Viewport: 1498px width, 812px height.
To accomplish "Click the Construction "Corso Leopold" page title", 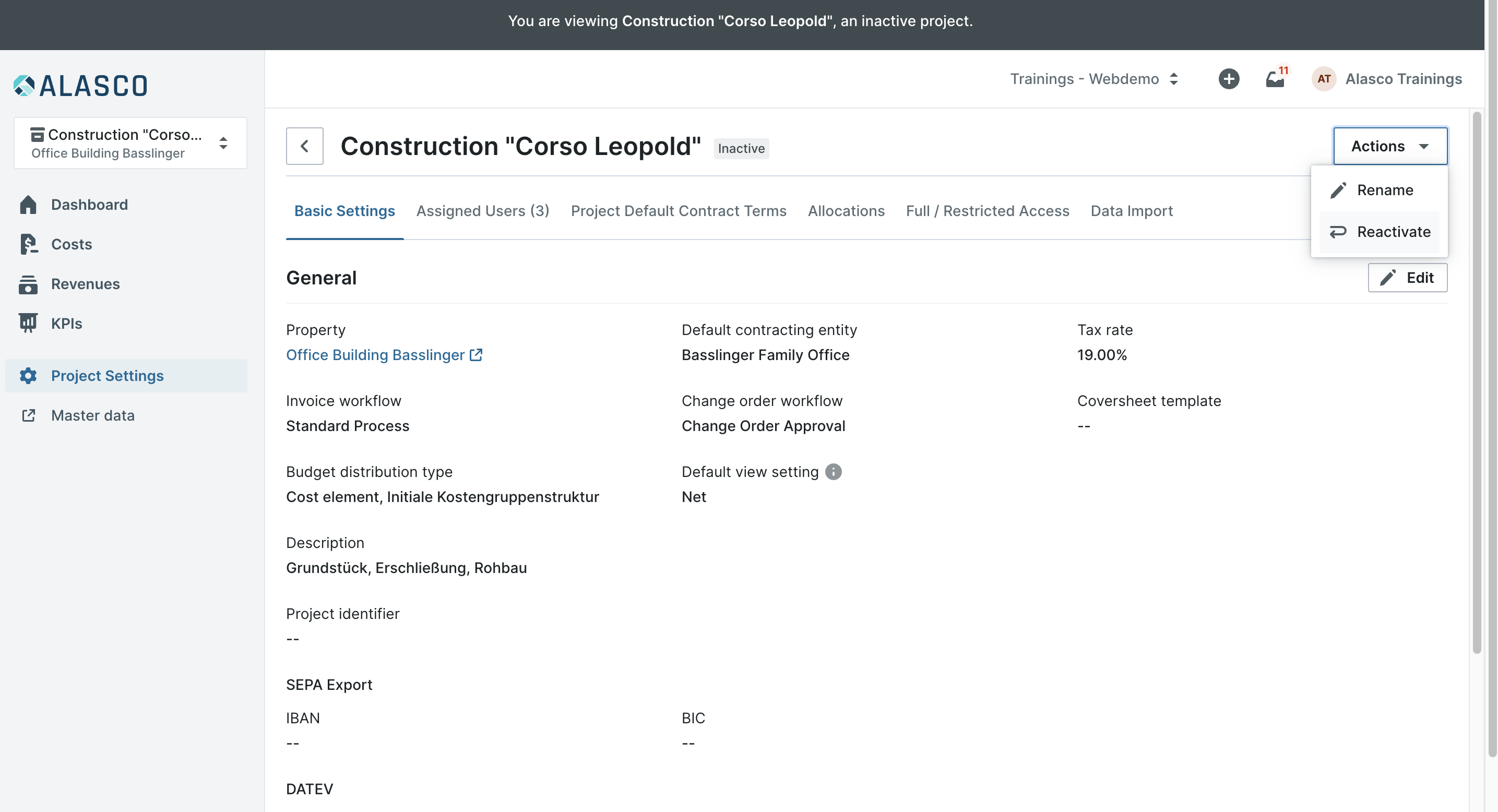I will pos(520,146).
